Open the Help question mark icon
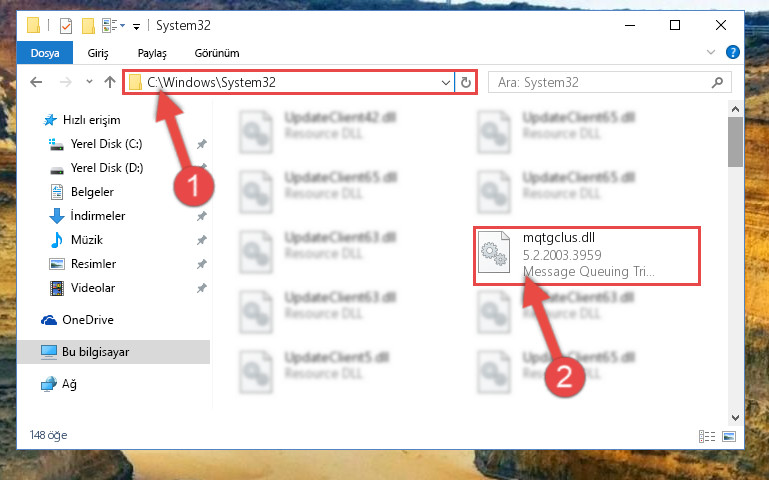The image size is (769, 480). (733, 52)
